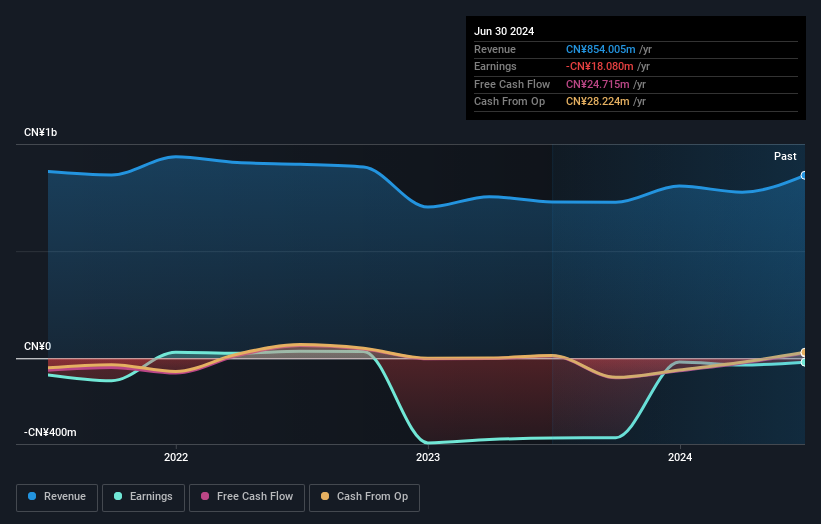Click the teal Earnings endpoint marker
821x524 pixels.
pyautogui.click(x=804, y=362)
